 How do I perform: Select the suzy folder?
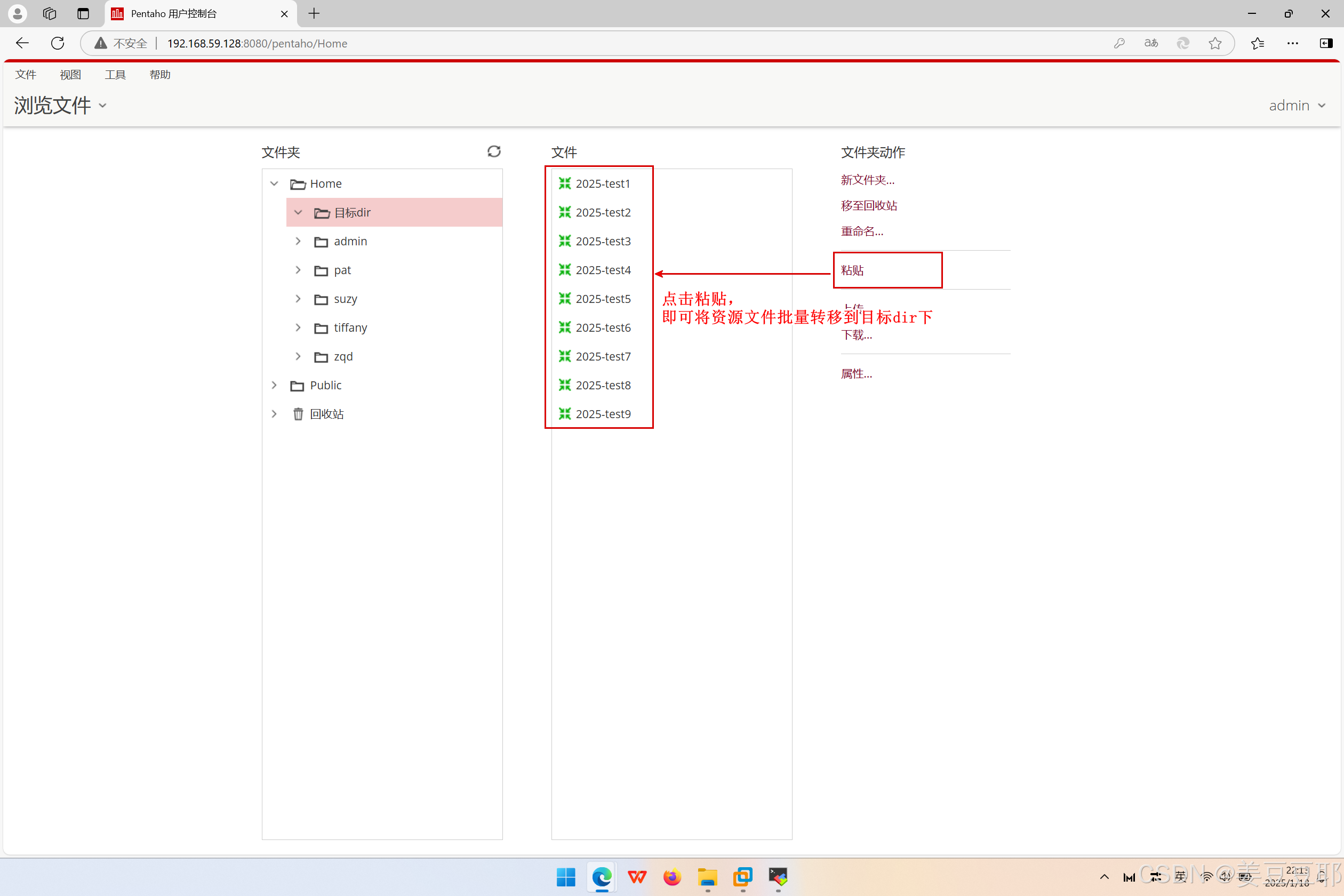point(345,299)
